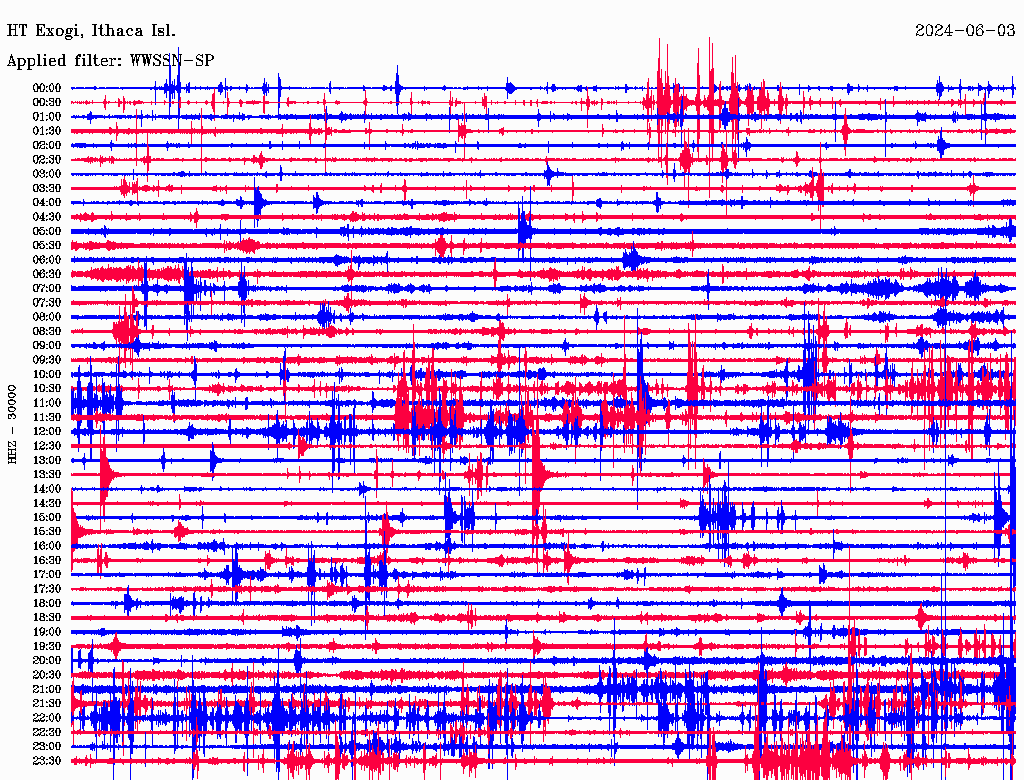
Task: Click the 22:00 time label
Action: (47, 718)
